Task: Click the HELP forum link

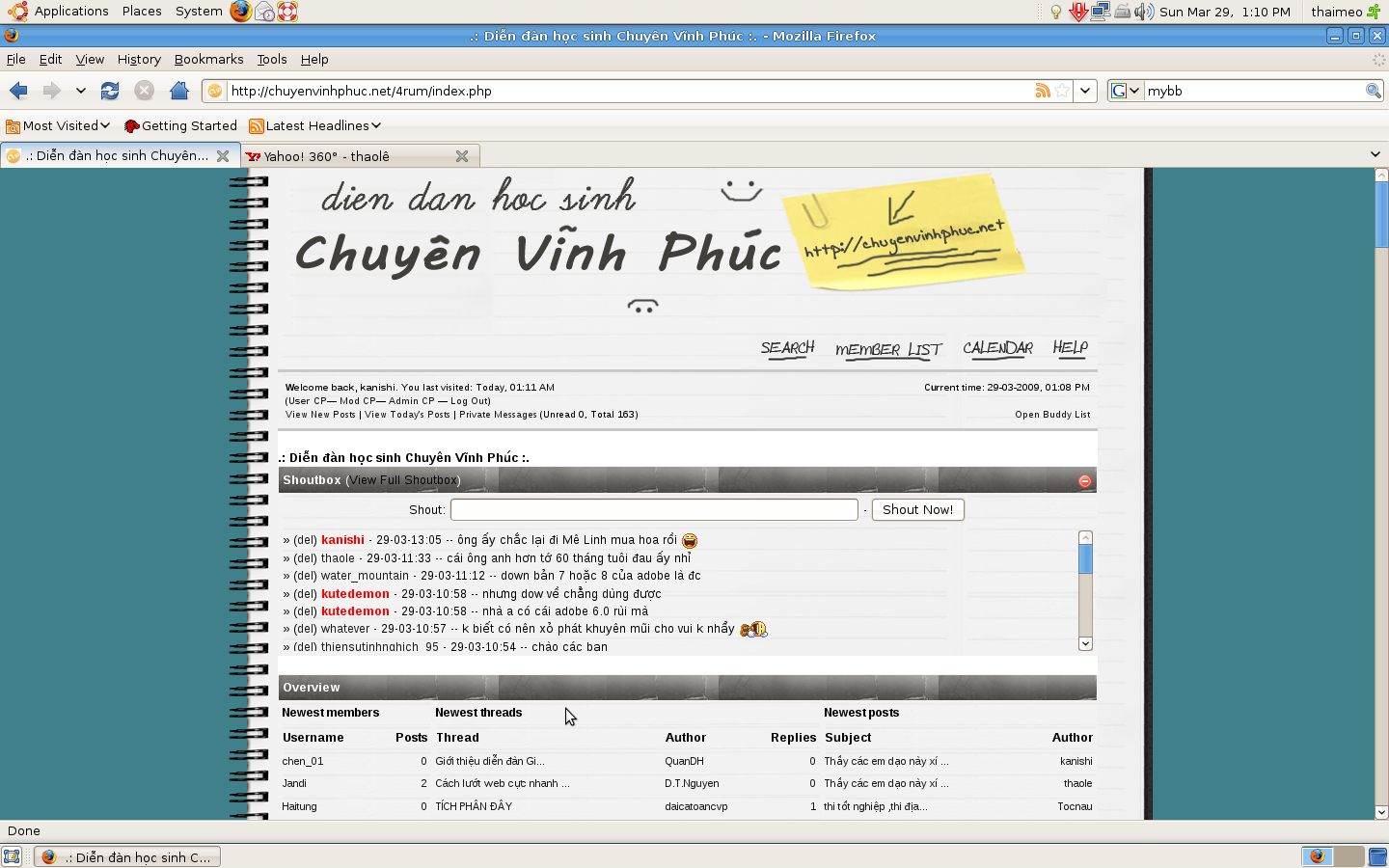Action: tap(1070, 348)
